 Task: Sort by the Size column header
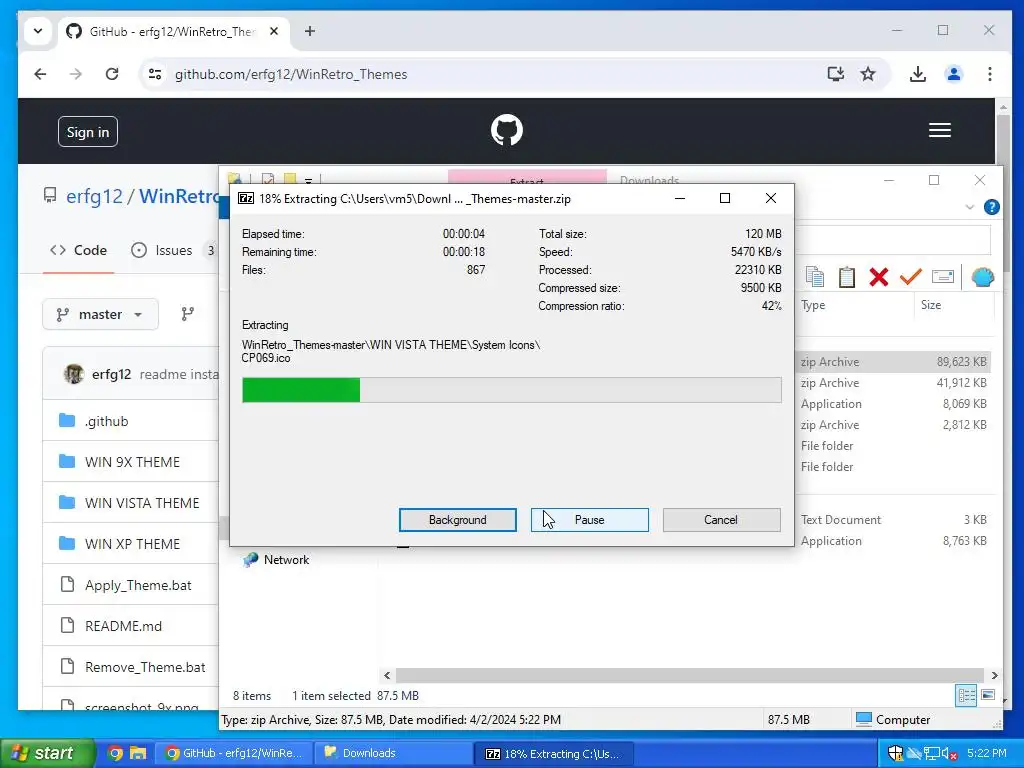coord(931,305)
